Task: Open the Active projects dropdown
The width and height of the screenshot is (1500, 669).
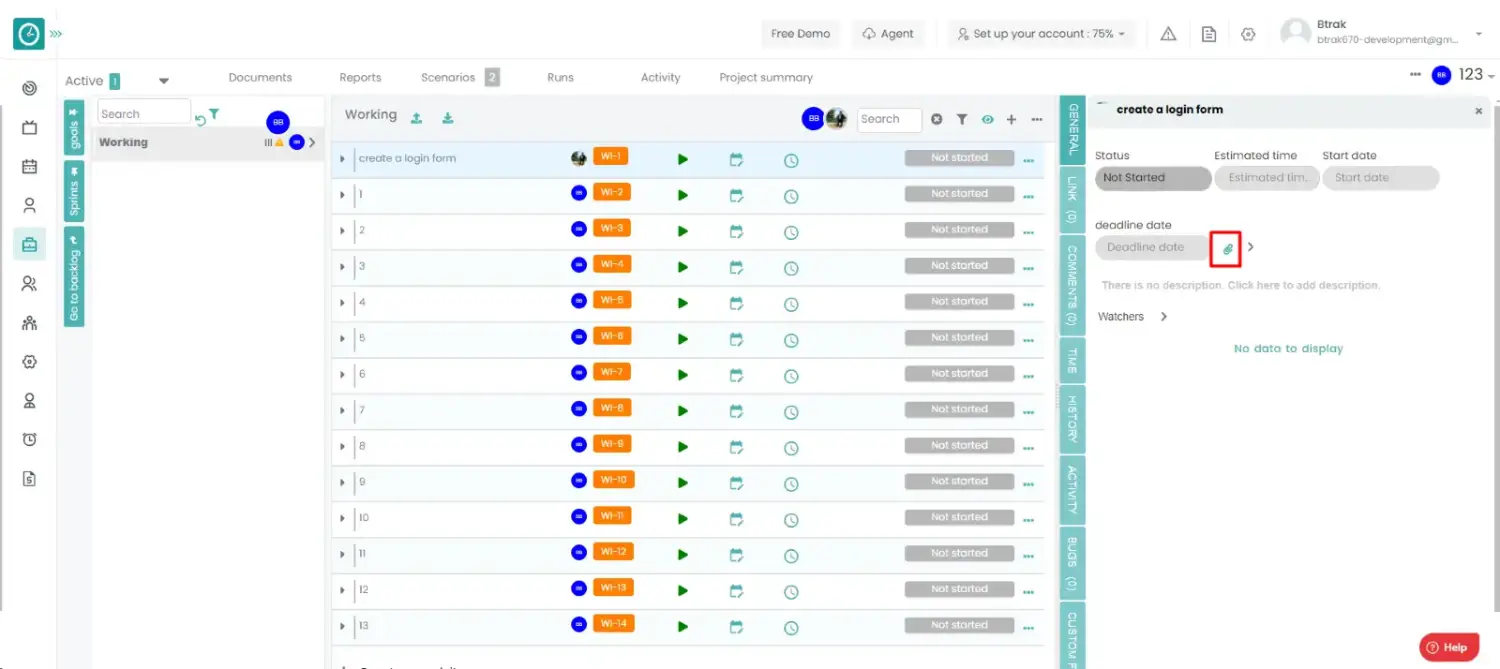Action: (x=164, y=81)
